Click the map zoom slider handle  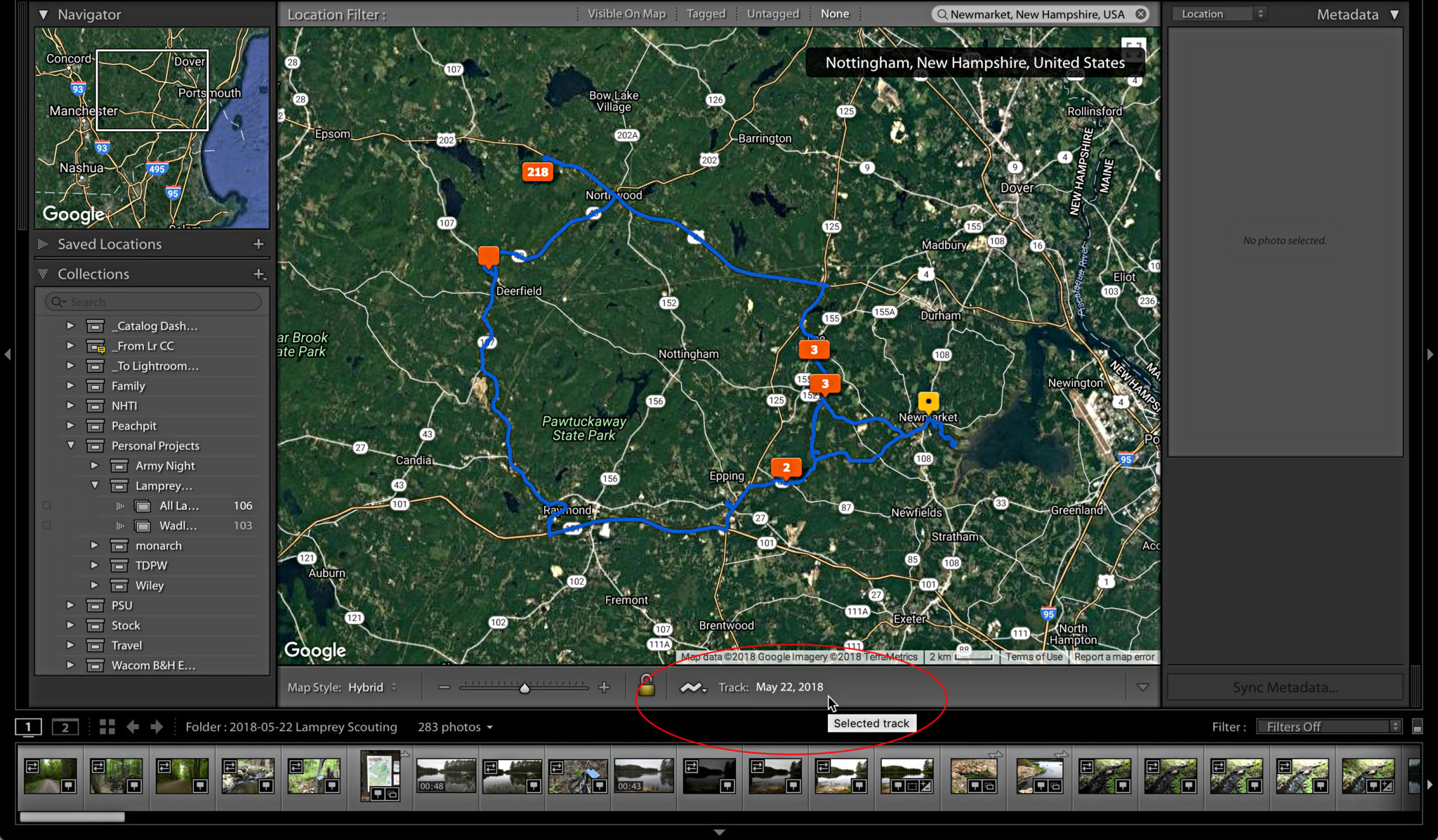click(x=525, y=688)
